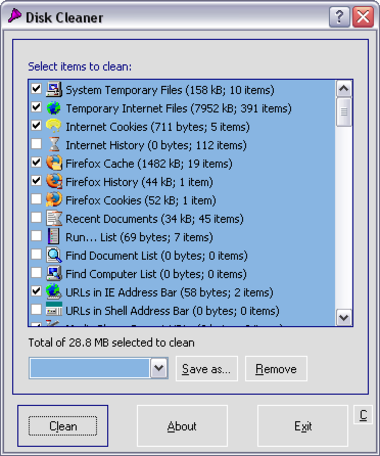Check the Recent Documents checkbox
Viewport: 380px width, 456px height.
[x=36, y=218]
